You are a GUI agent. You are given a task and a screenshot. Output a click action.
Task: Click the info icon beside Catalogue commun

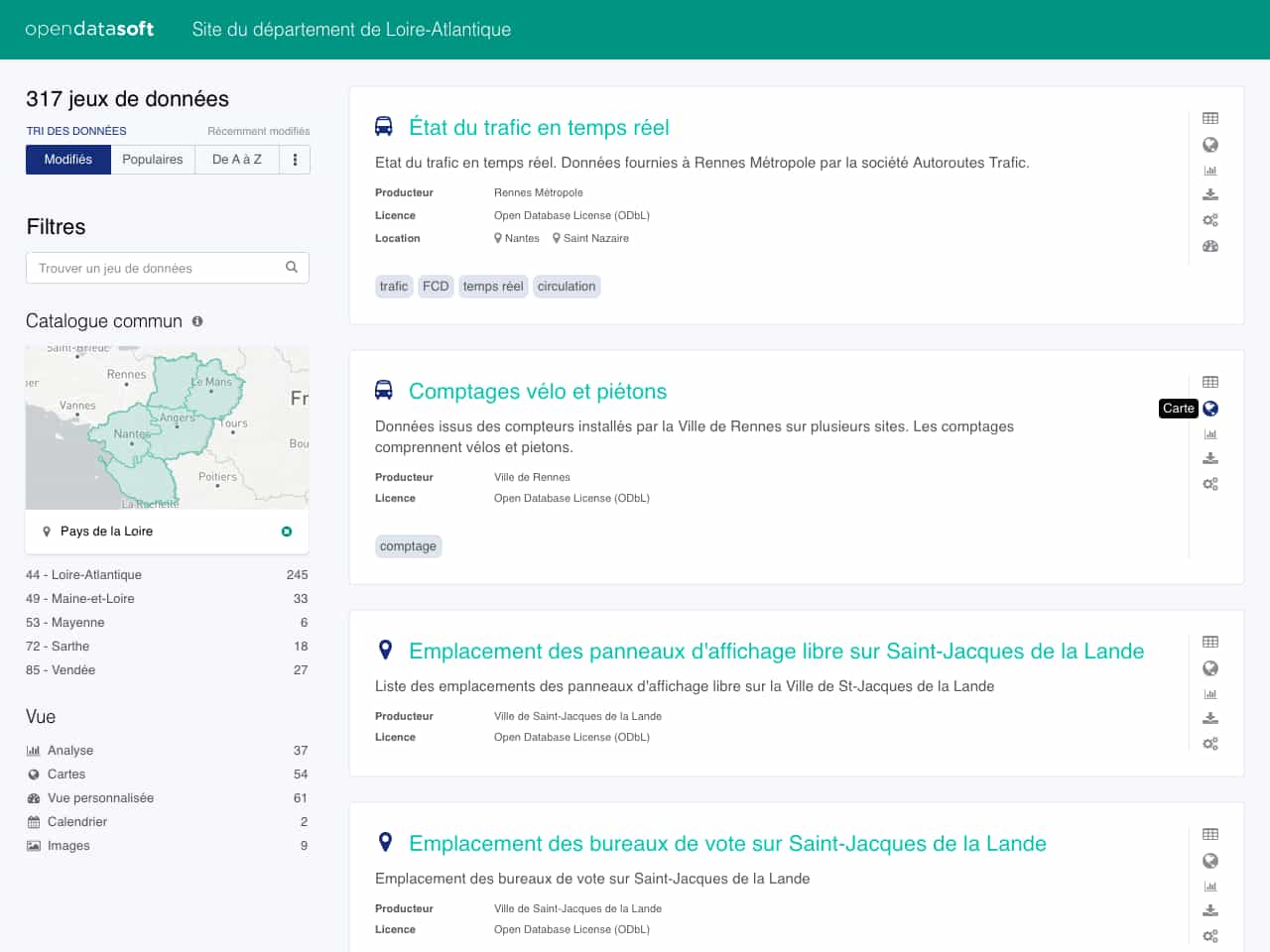[197, 321]
